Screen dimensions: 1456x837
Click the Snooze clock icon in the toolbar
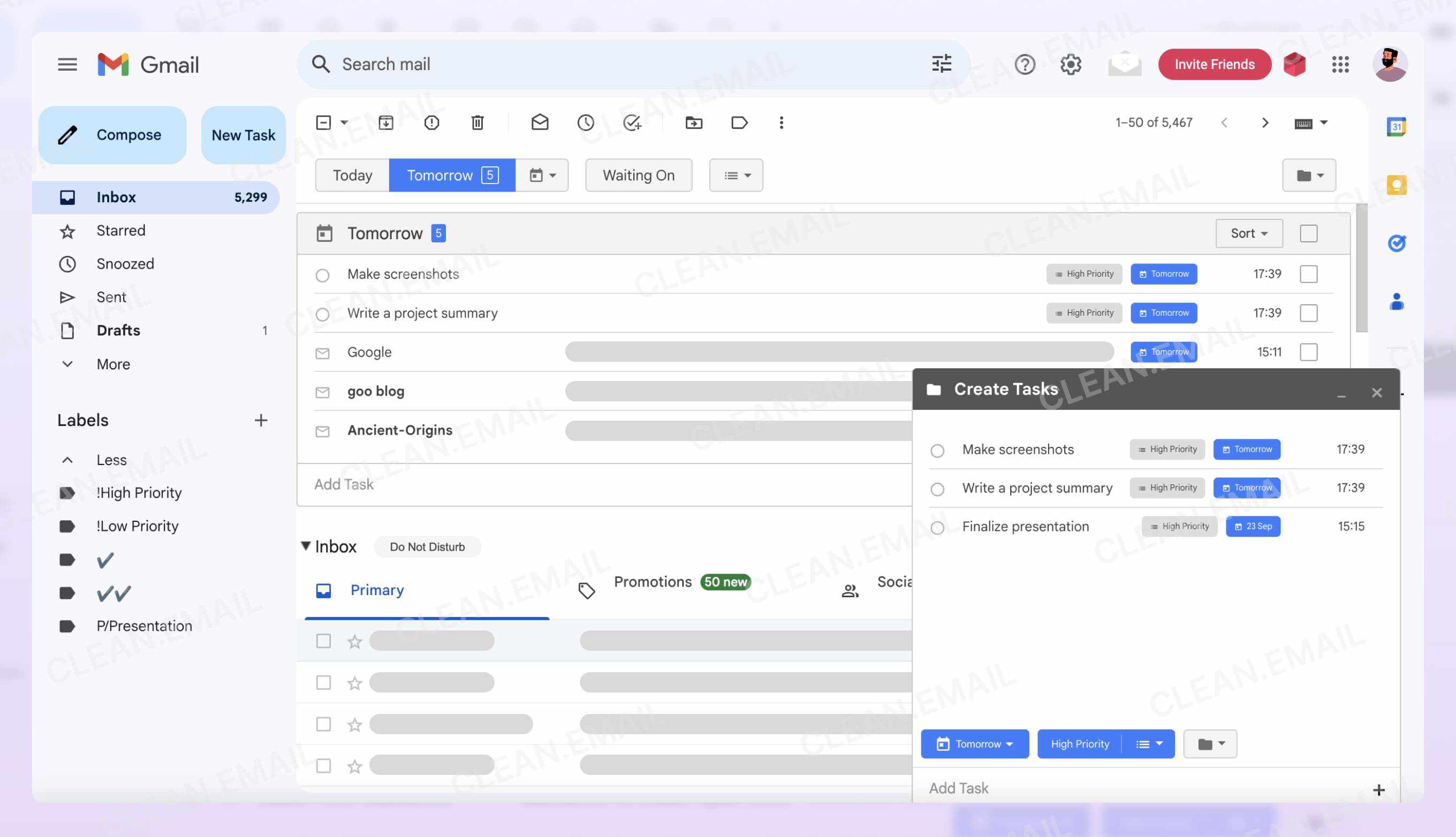(586, 123)
